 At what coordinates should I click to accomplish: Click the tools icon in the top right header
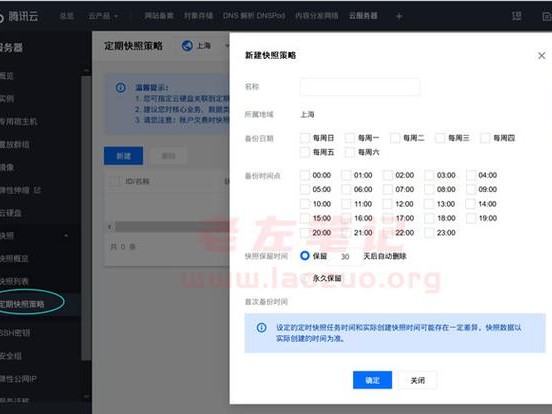[516, 16]
